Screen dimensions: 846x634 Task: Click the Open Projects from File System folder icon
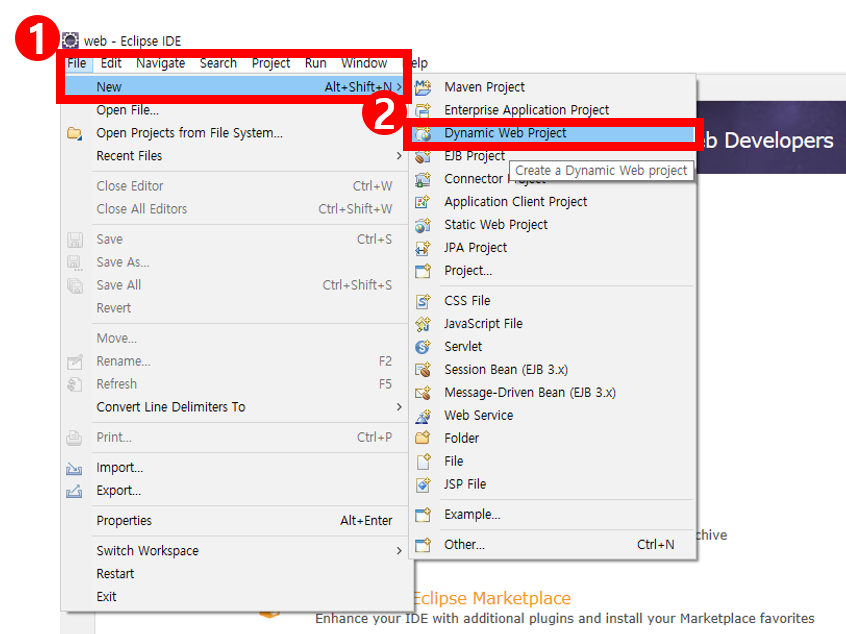(x=74, y=133)
